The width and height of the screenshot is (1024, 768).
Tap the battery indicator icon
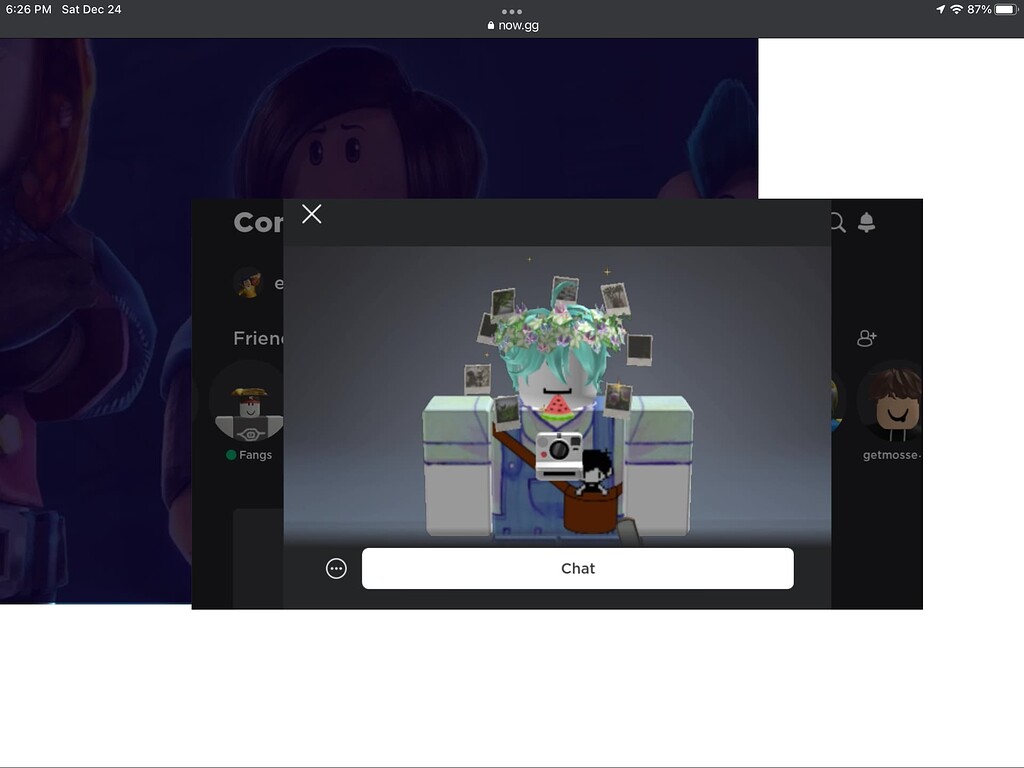(x=1005, y=9)
